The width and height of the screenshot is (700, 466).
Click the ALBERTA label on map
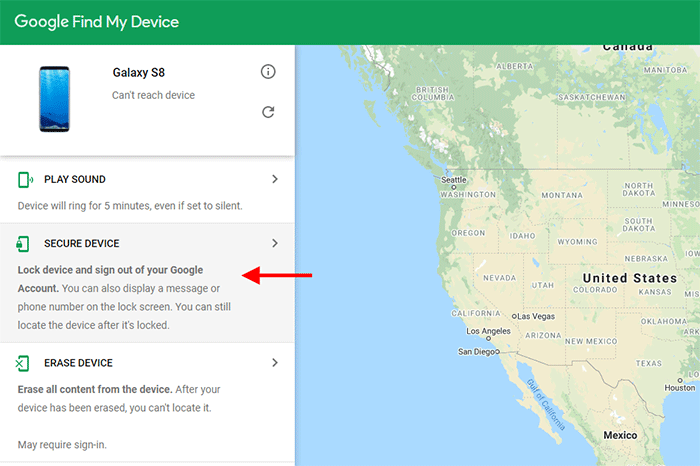[515, 66]
